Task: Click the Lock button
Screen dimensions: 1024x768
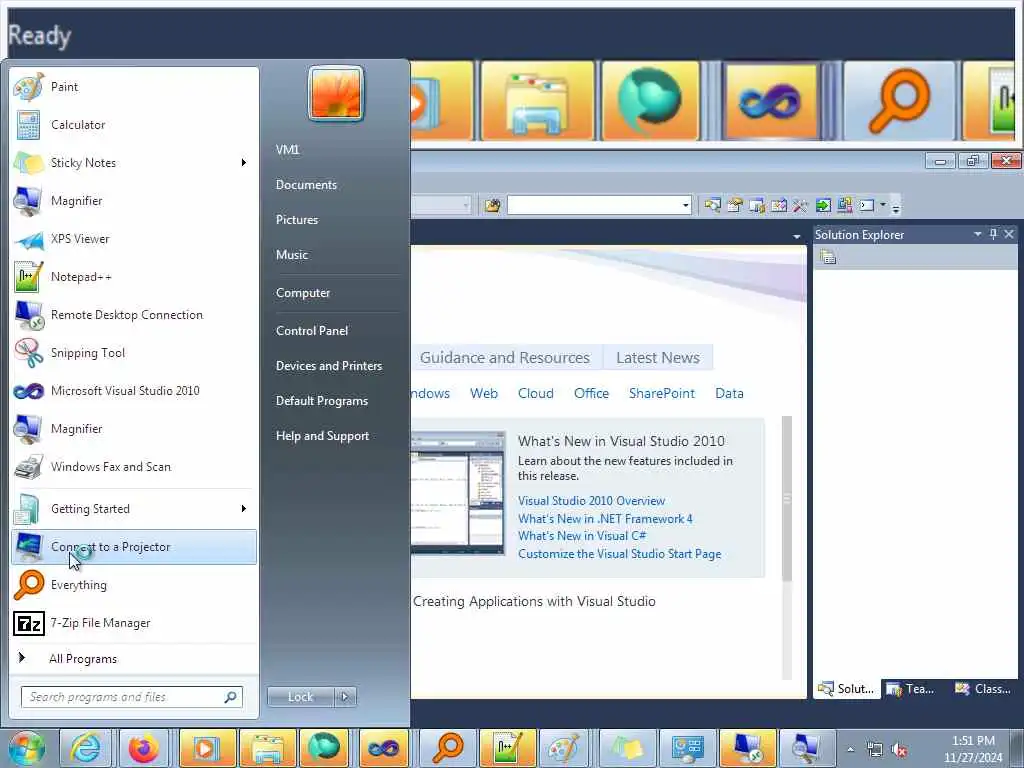Action: [301, 697]
